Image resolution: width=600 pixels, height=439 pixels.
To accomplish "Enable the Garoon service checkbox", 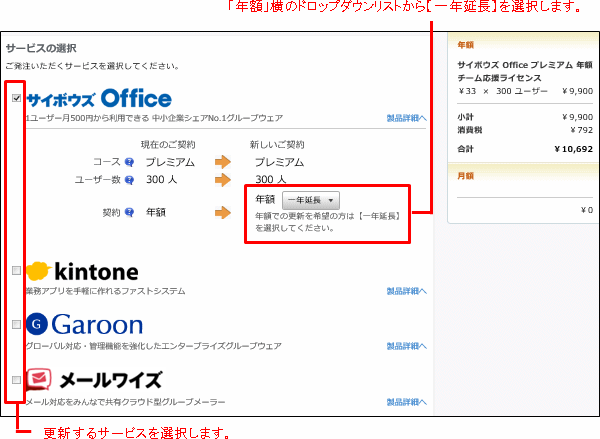I will pos(15,324).
